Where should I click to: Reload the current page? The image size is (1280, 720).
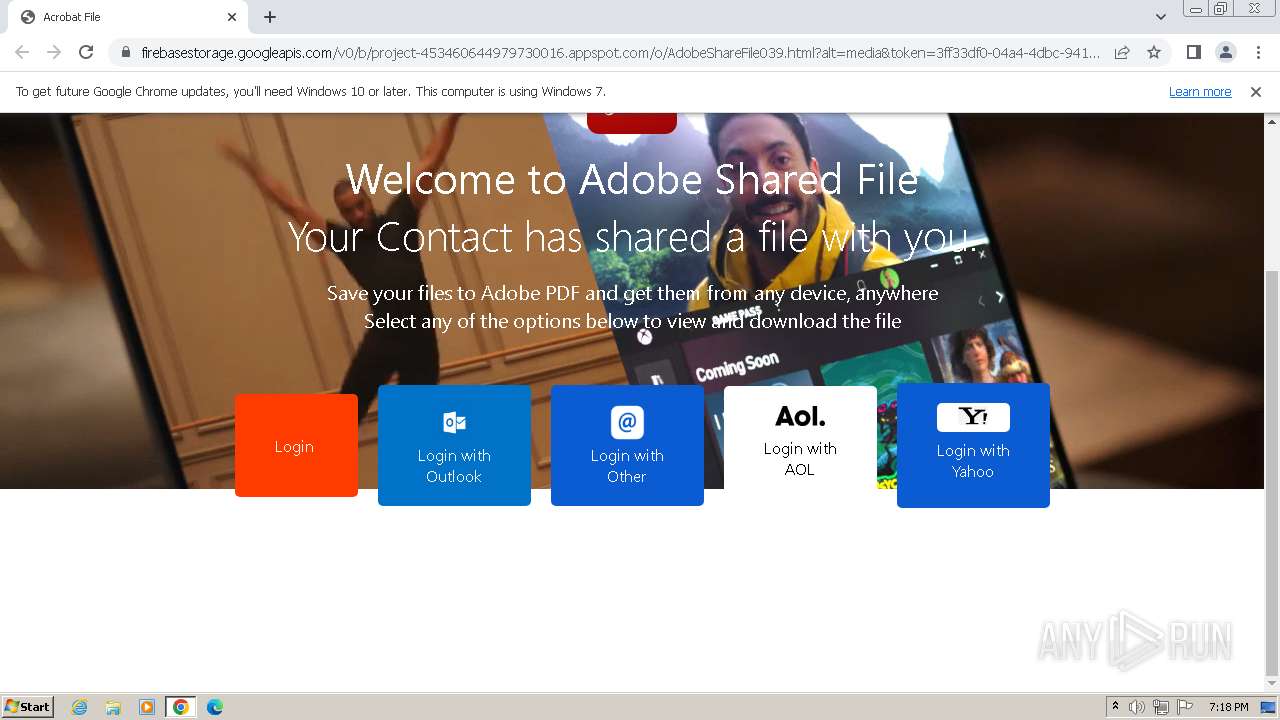[x=86, y=52]
